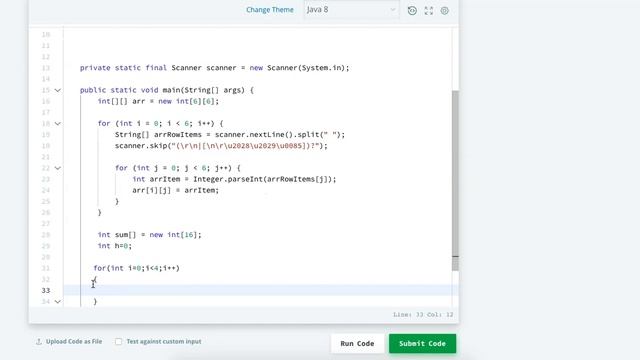Click the Change Theme link
The height and width of the screenshot is (360, 640).
tap(270, 10)
